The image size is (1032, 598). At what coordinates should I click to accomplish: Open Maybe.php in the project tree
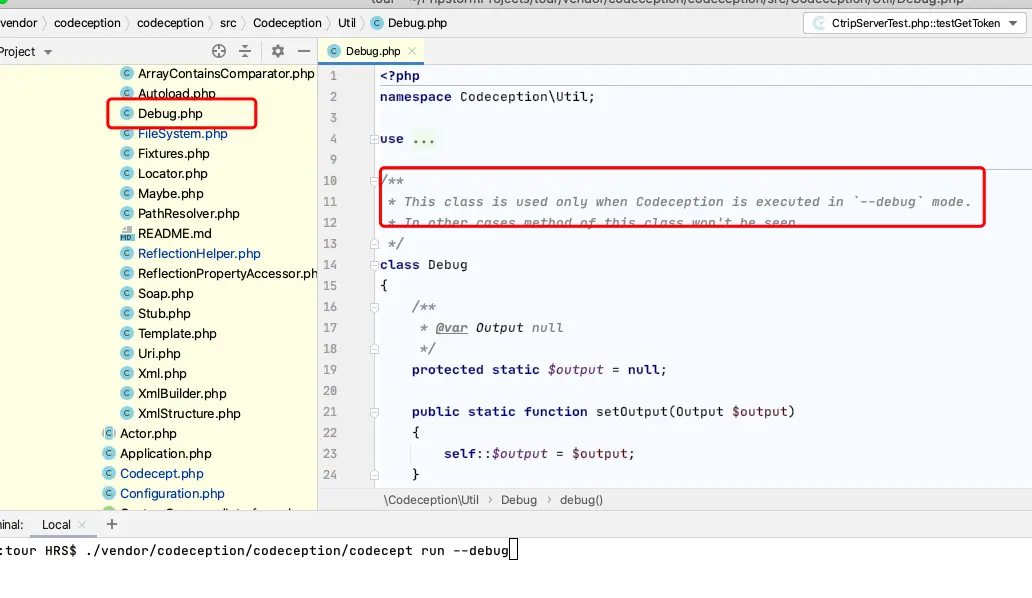click(170, 194)
